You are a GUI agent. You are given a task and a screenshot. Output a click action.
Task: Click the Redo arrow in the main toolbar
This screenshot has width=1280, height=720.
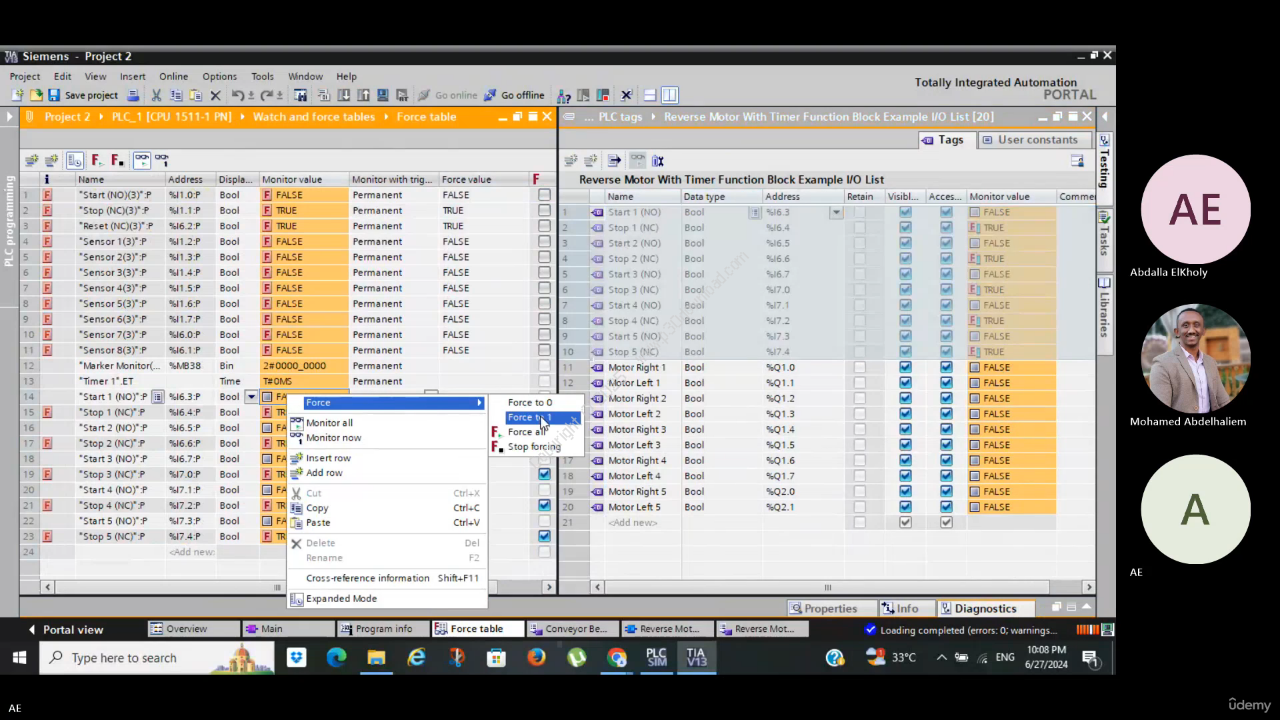click(x=265, y=95)
